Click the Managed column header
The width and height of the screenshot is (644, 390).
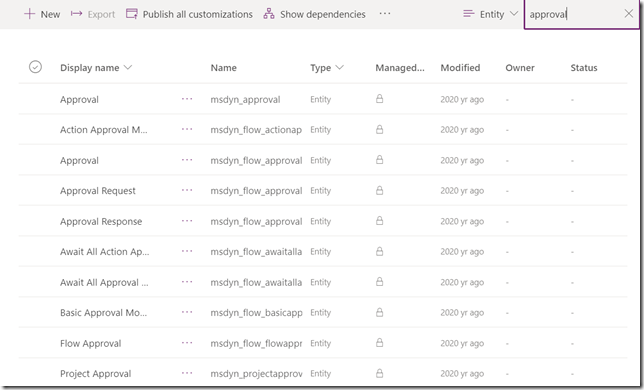(400, 68)
